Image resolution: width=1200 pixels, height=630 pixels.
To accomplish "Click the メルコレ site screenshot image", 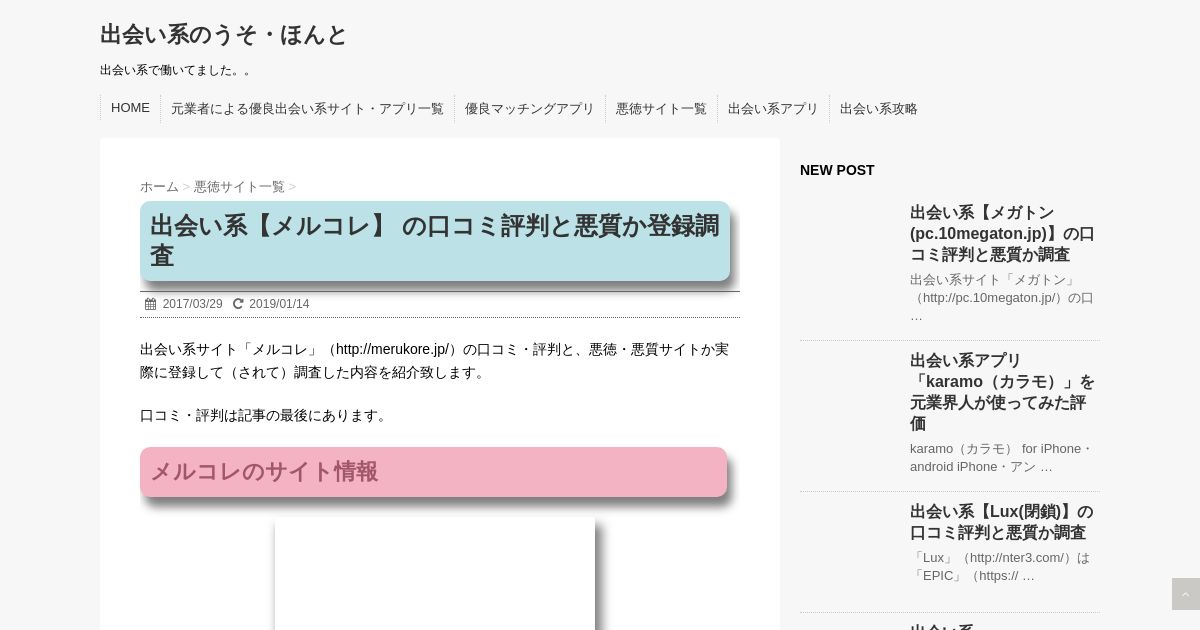I will pyautogui.click(x=435, y=574).
